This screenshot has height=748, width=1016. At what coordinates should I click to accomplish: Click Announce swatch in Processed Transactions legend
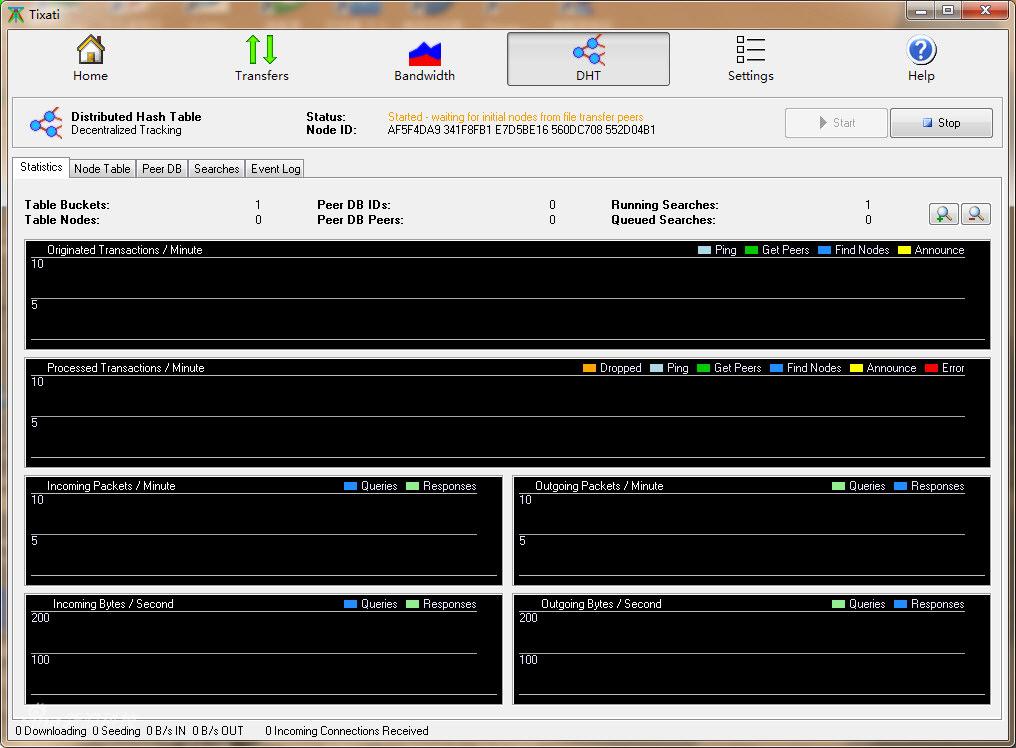pos(857,368)
